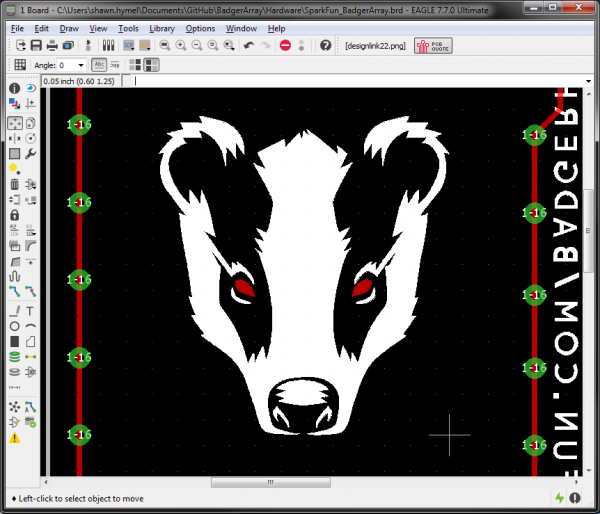The width and height of the screenshot is (600, 514).
Task: Select the Via tool
Action: pyautogui.click(x=15, y=357)
